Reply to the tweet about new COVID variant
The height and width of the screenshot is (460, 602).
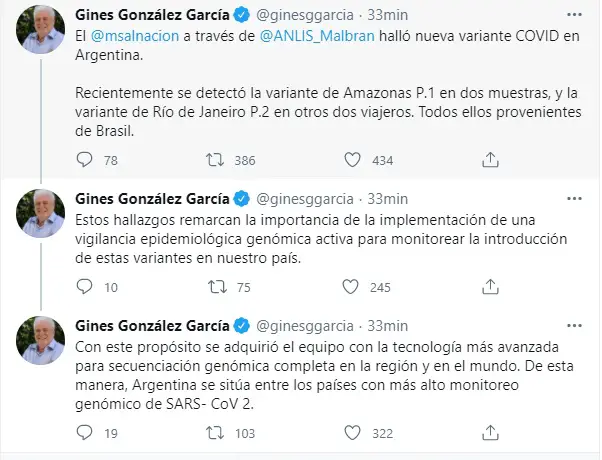[84, 160]
